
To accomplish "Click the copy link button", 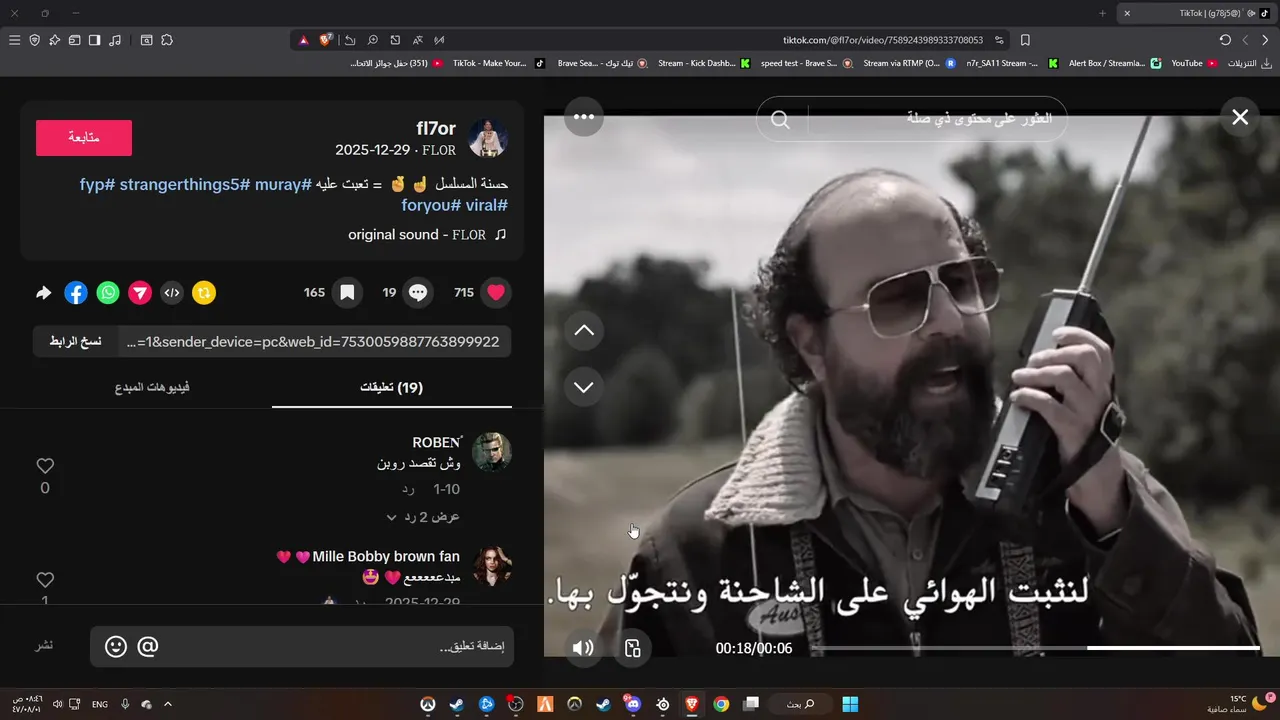I will click(76, 341).
